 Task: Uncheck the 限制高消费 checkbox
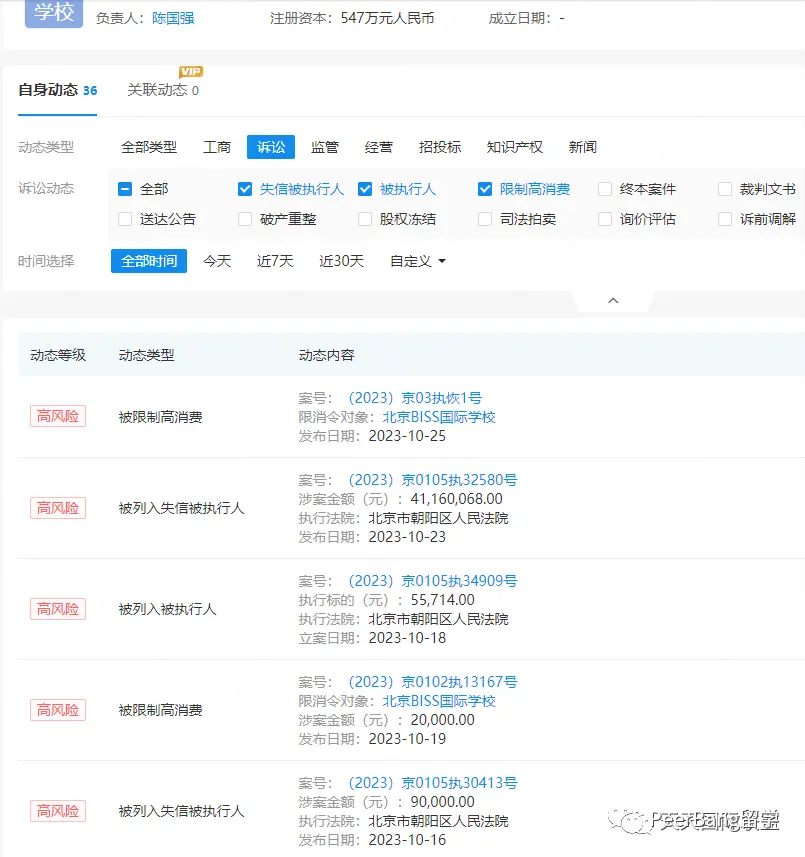pyautogui.click(x=485, y=189)
